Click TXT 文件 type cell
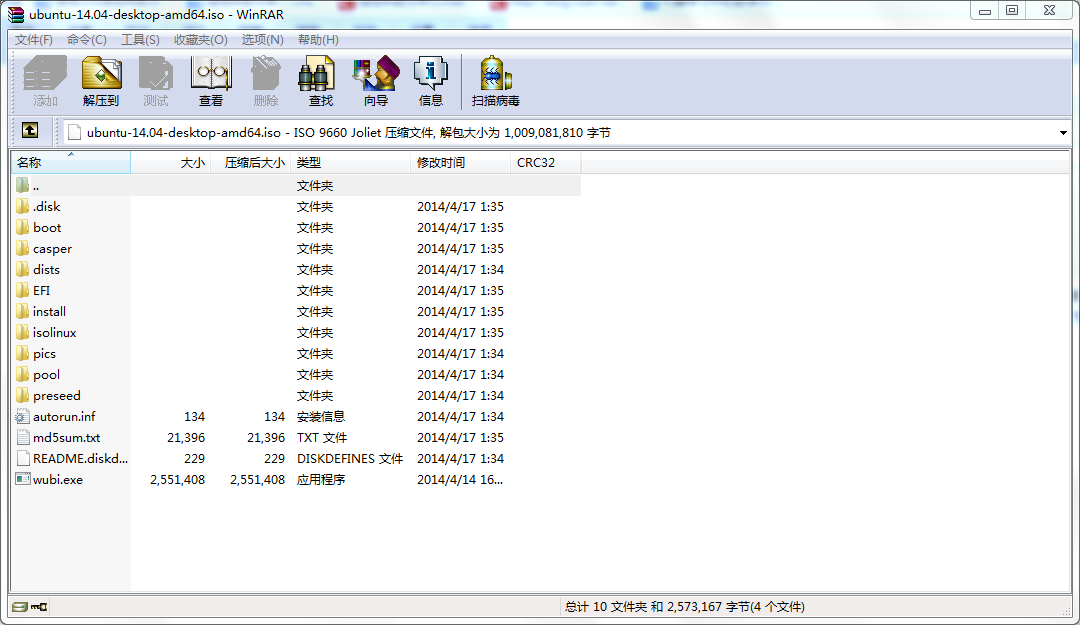This screenshot has height=625, width=1080. (322, 438)
